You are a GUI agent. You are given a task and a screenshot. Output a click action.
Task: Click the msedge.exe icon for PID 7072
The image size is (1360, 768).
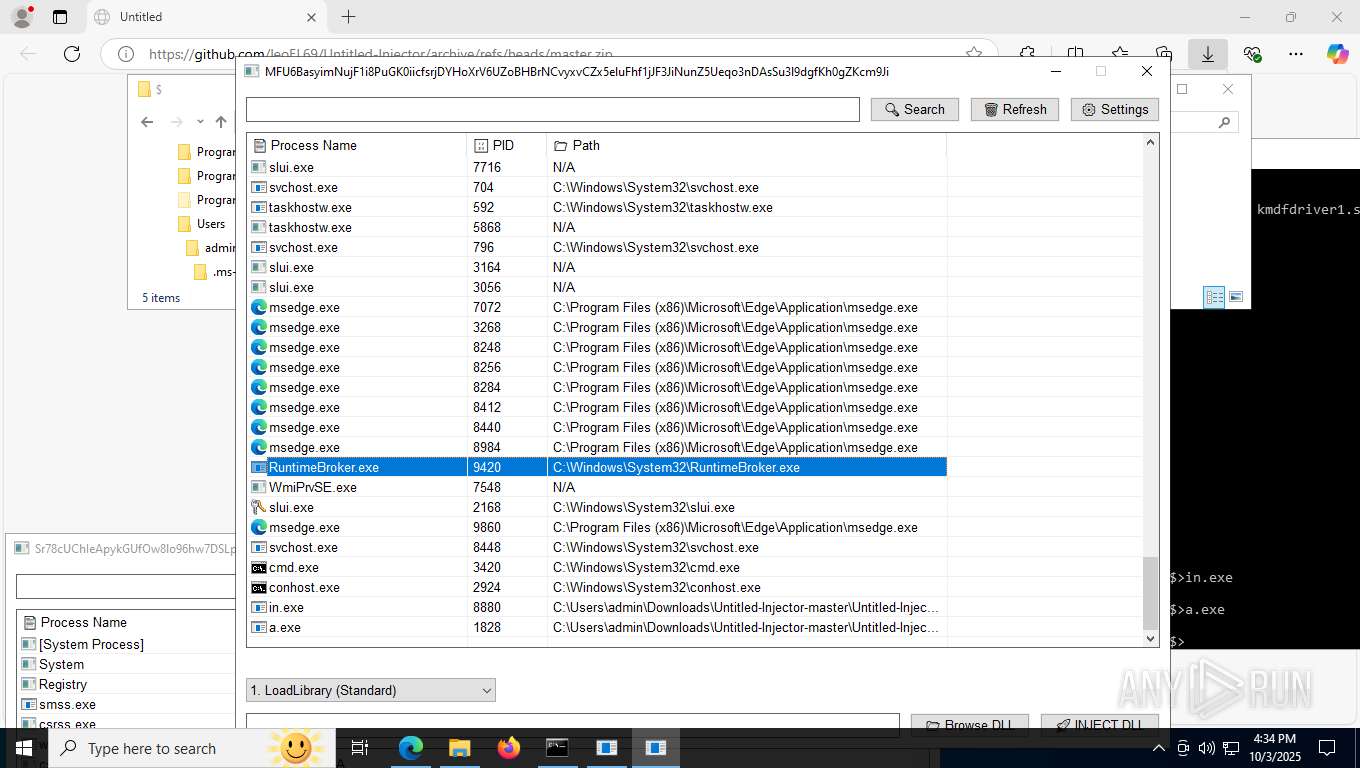click(x=258, y=307)
